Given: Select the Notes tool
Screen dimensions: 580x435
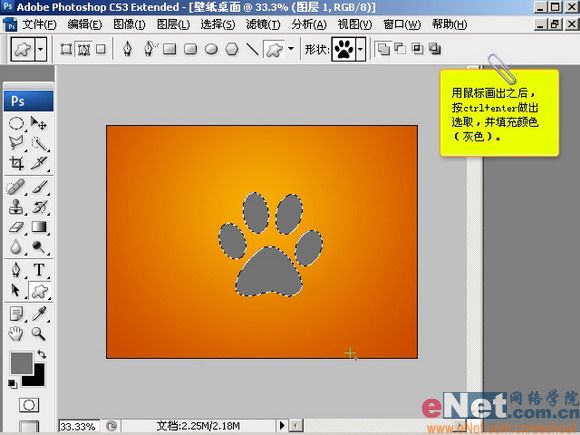Looking at the screenshot, I should tap(16, 314).
